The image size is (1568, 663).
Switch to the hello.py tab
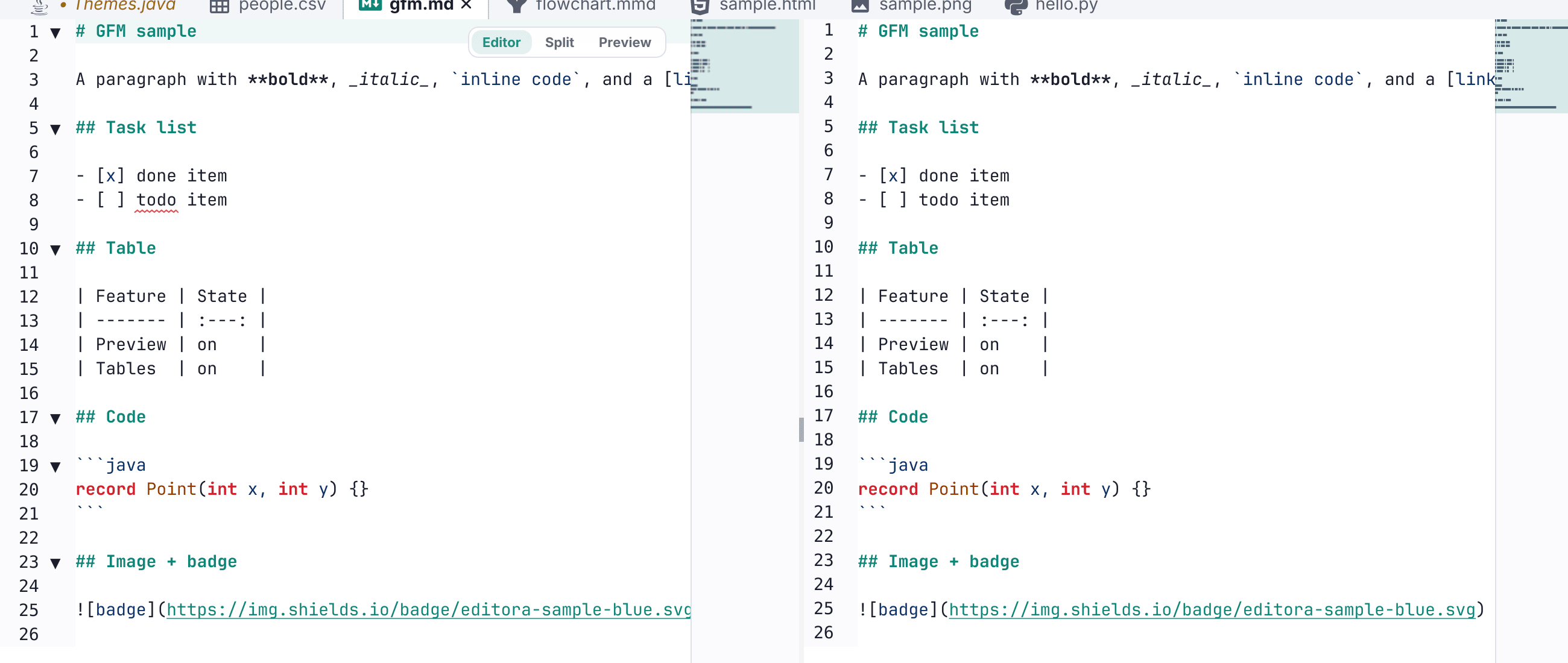coord(1051,5)
